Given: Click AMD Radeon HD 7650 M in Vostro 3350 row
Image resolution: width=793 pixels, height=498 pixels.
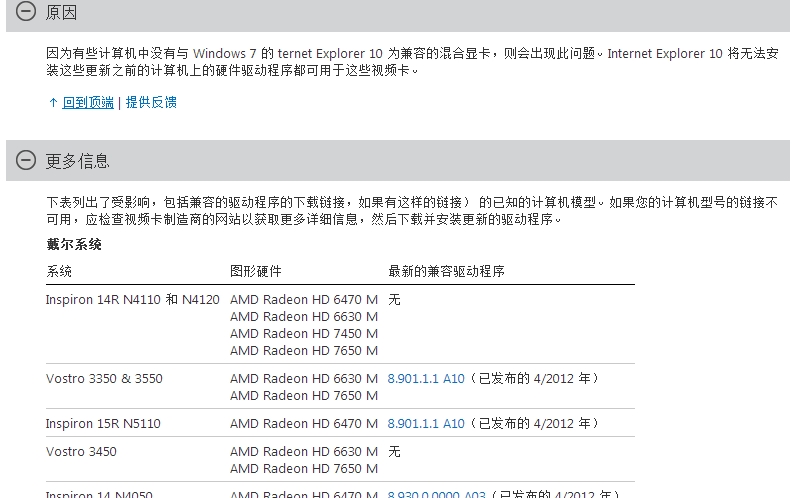Looking at the screenshot, I should pos(304,396).
